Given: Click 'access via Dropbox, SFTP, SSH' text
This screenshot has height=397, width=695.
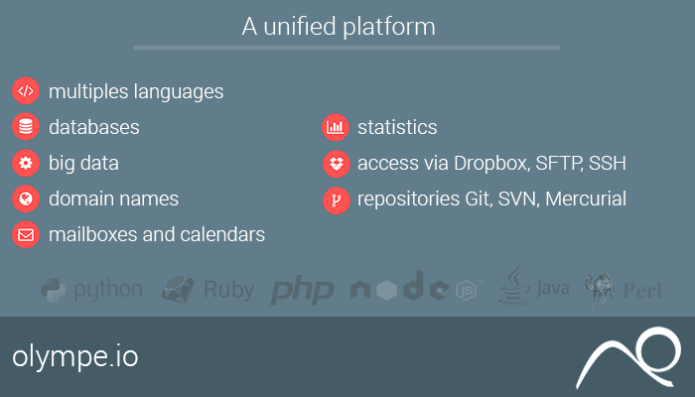Looking at the screenshot, I should click(492, 163).
